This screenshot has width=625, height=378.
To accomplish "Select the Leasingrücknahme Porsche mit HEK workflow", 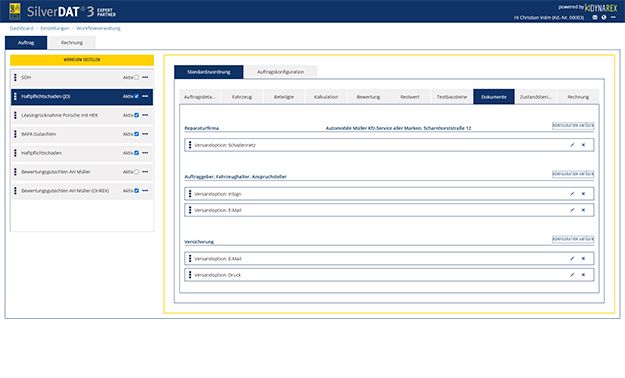I will tap(82, 115).
